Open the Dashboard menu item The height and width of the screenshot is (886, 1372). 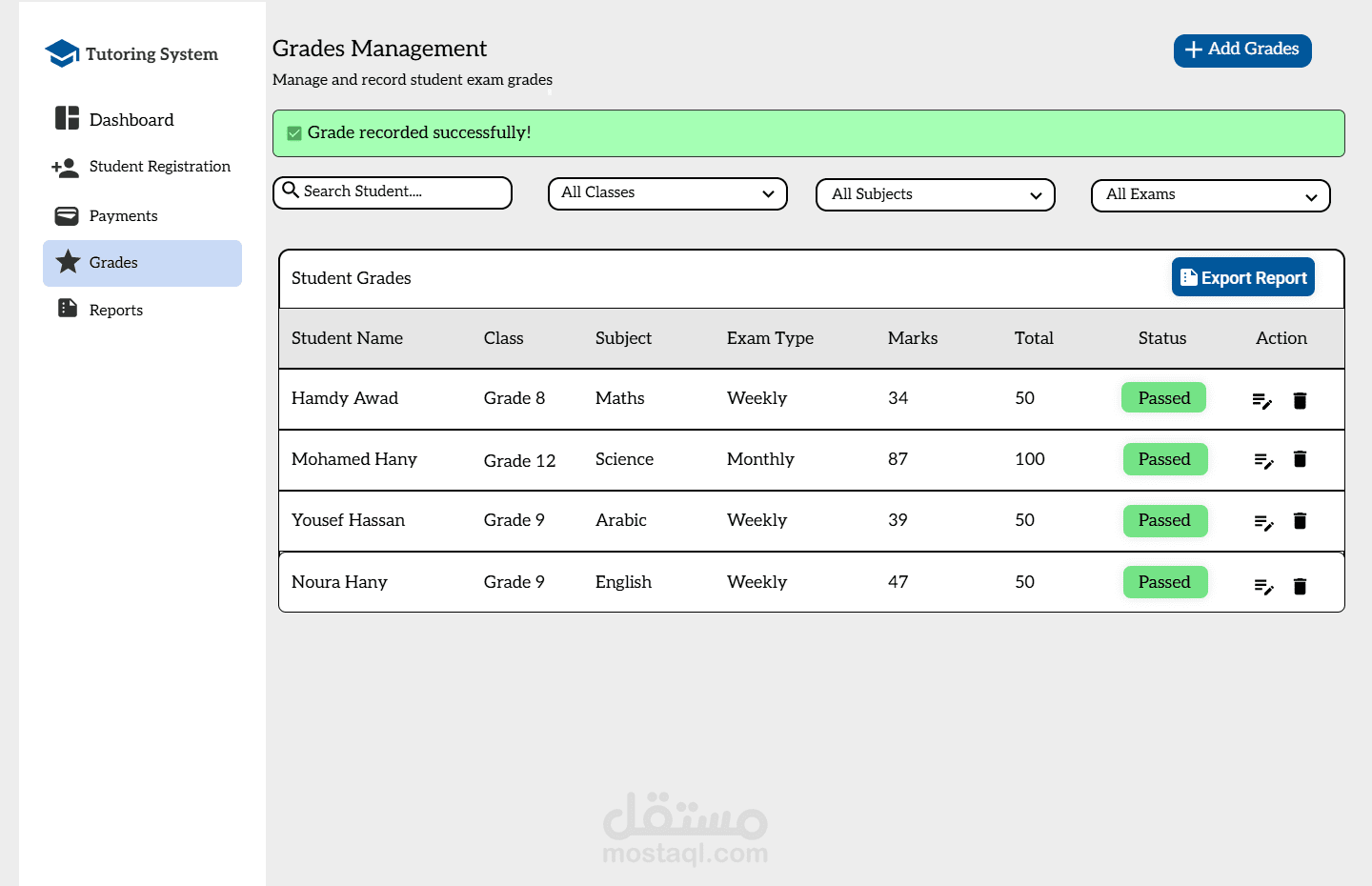point(131,119)
